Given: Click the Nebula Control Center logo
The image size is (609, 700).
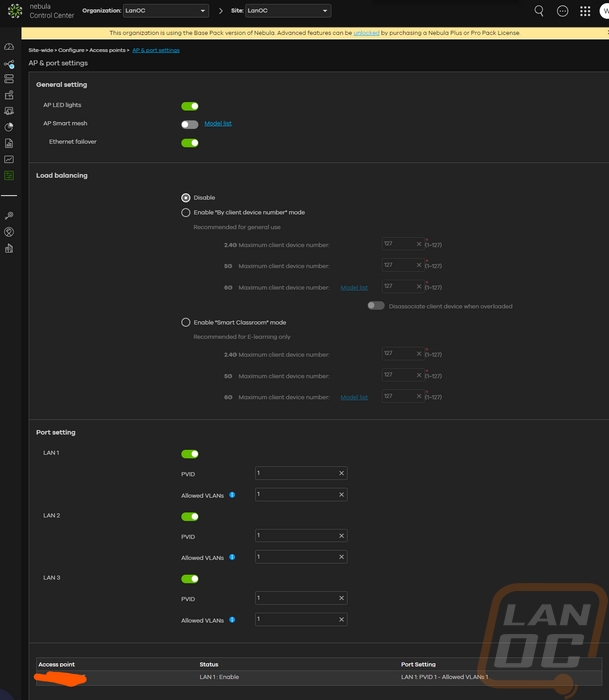Looking at the screenshot, I should coord(15,11).
